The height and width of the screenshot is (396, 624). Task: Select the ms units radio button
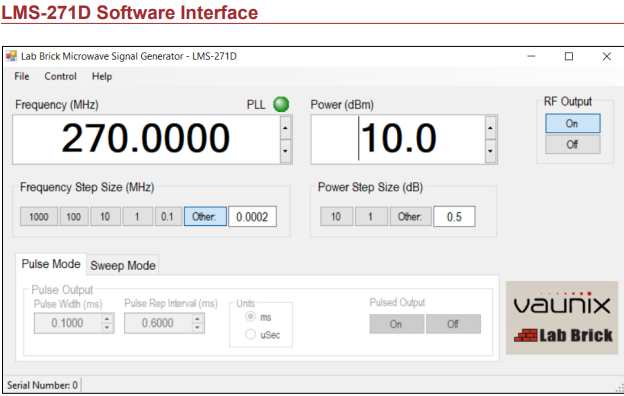click(250, 317)
